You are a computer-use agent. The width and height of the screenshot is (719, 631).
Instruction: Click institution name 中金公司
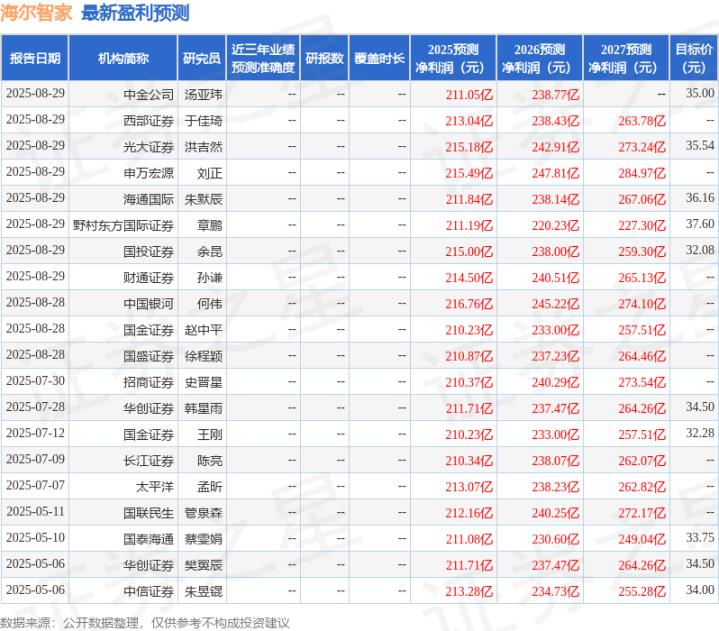click(149, 94)
